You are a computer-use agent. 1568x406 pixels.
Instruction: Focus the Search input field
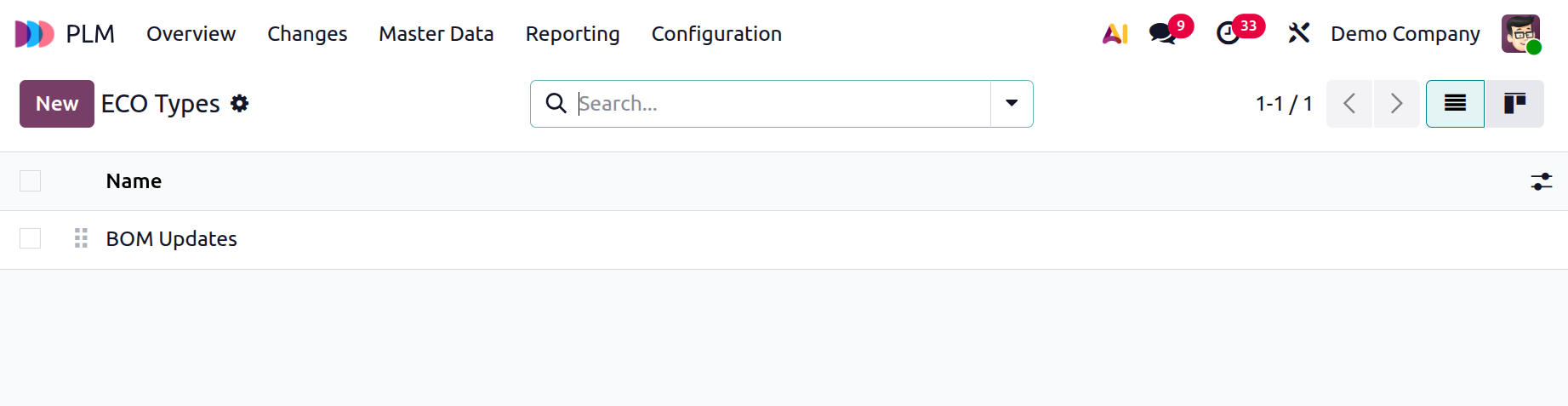click(783, 104)
